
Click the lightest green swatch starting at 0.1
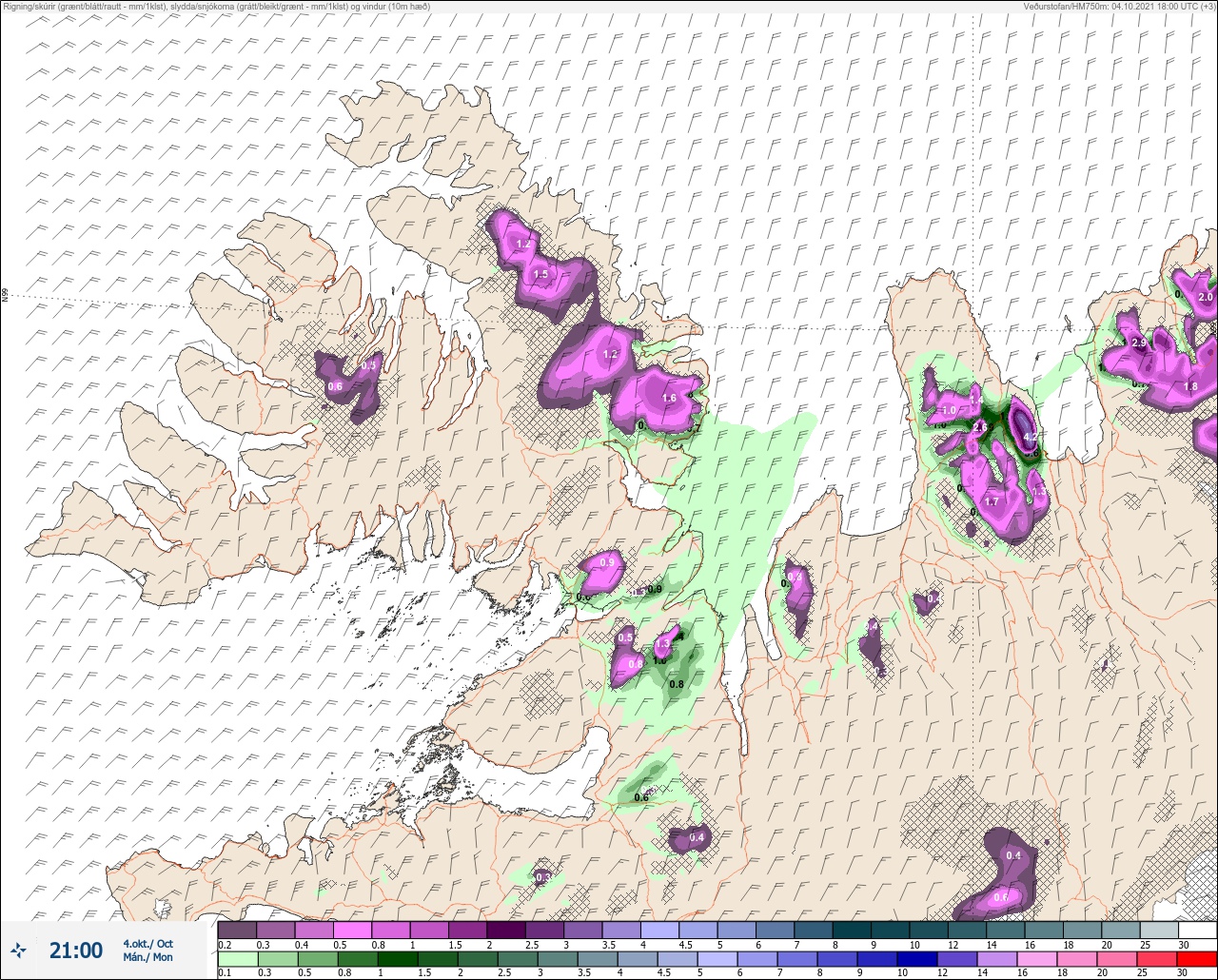[237, 959]
